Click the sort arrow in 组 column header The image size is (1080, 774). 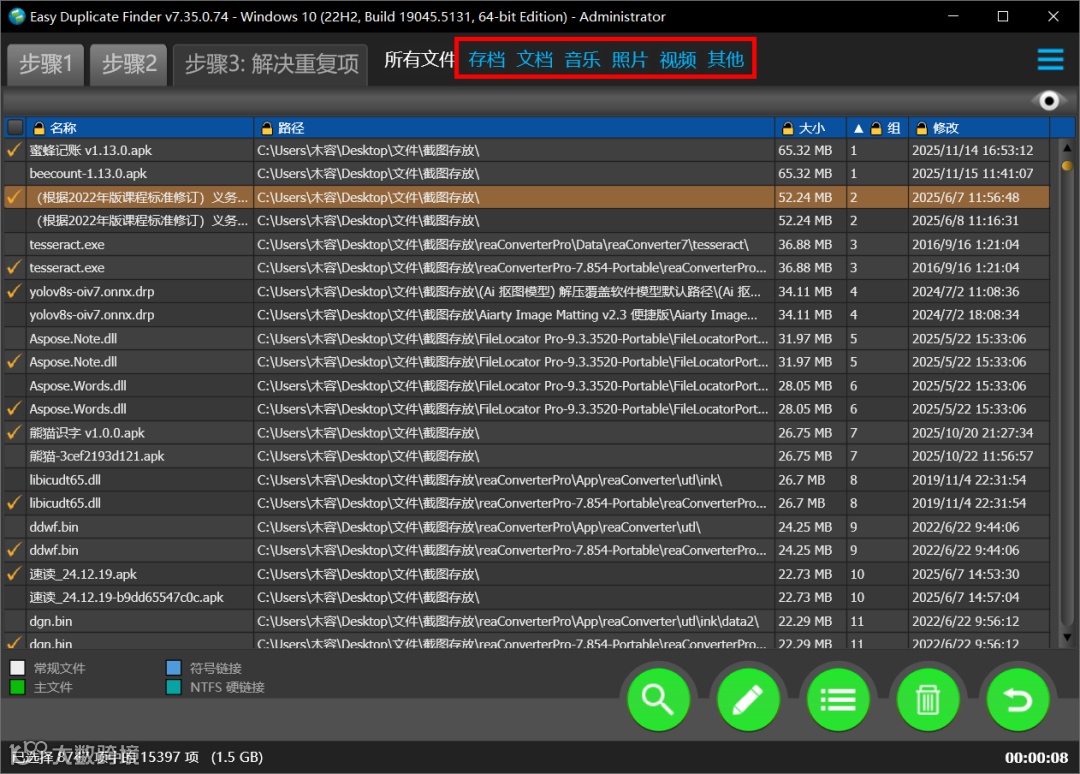pyautogui.click(x=858, y=128)
